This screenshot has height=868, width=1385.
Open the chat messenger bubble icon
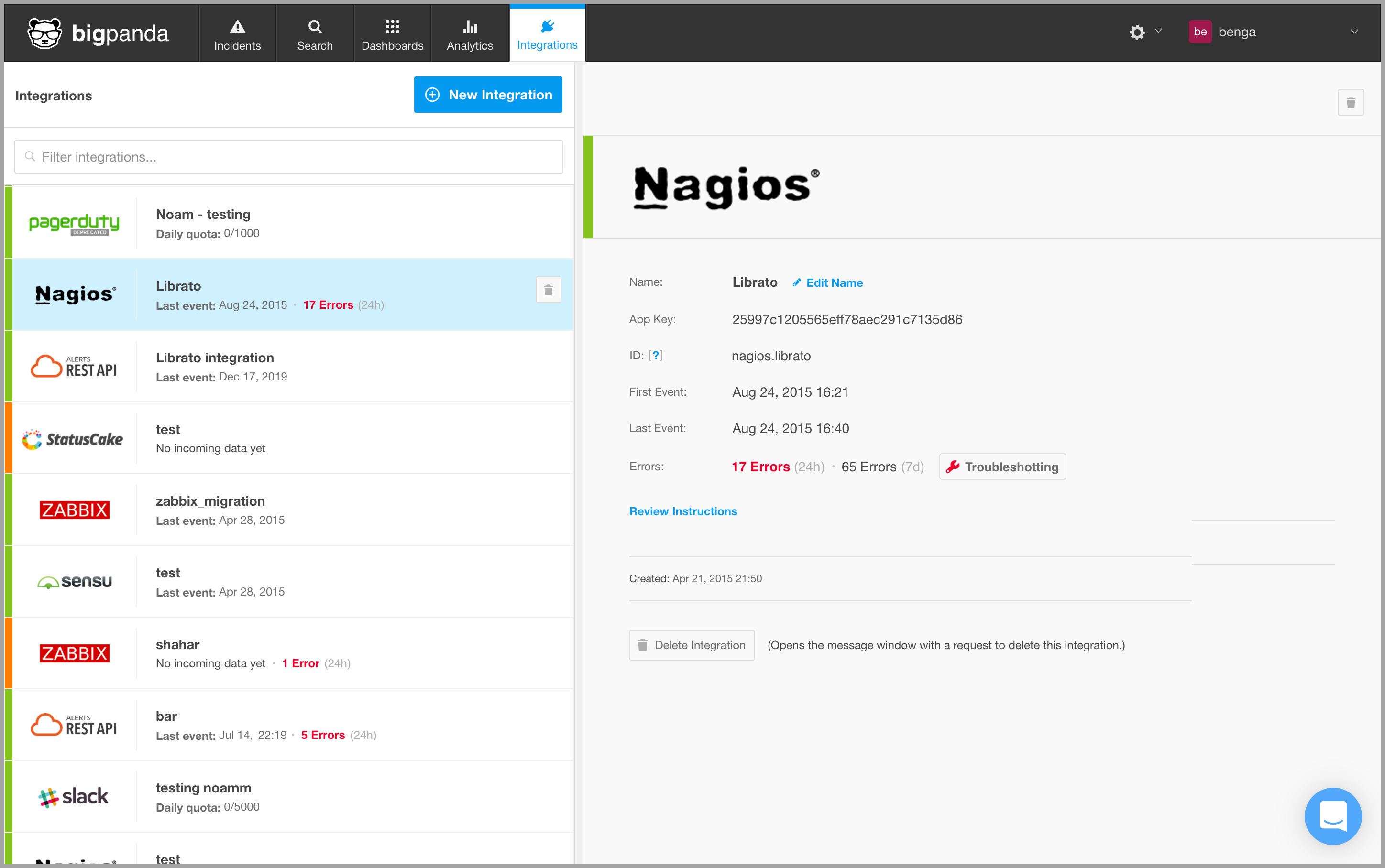1333,816
